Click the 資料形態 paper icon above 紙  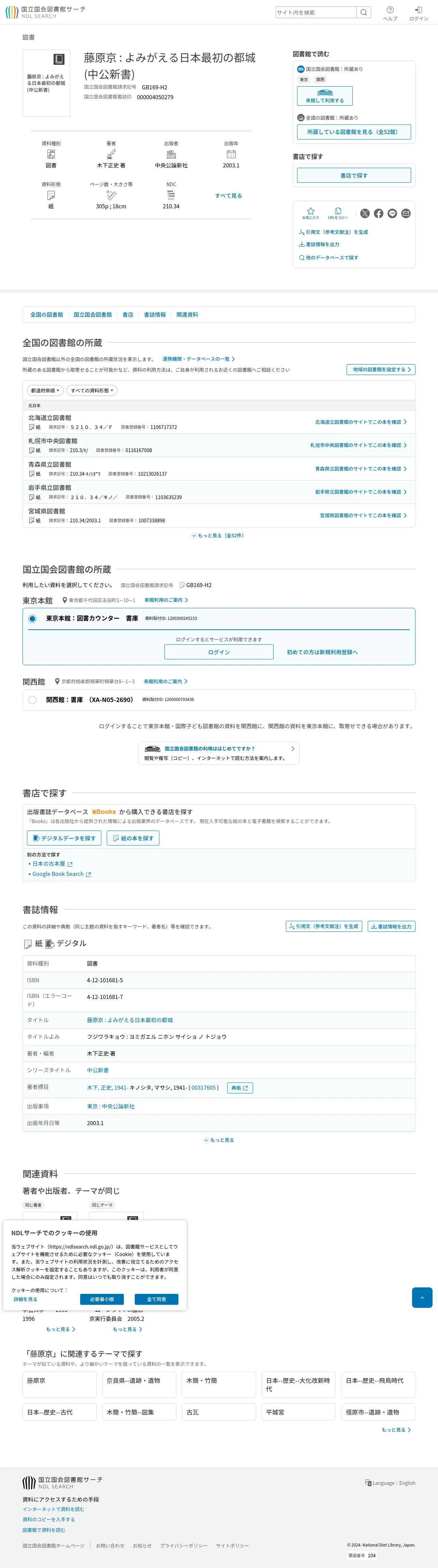click(51, 195)
